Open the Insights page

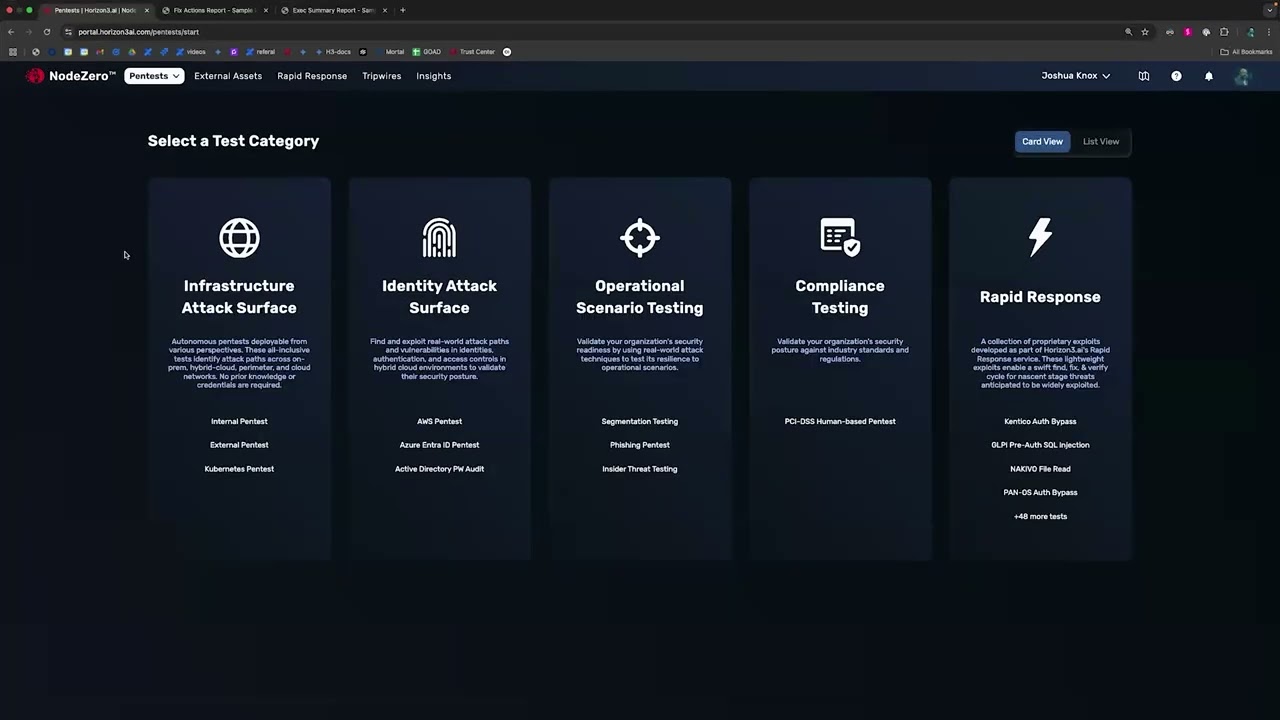pyautogui.click(x=434, y=76)
